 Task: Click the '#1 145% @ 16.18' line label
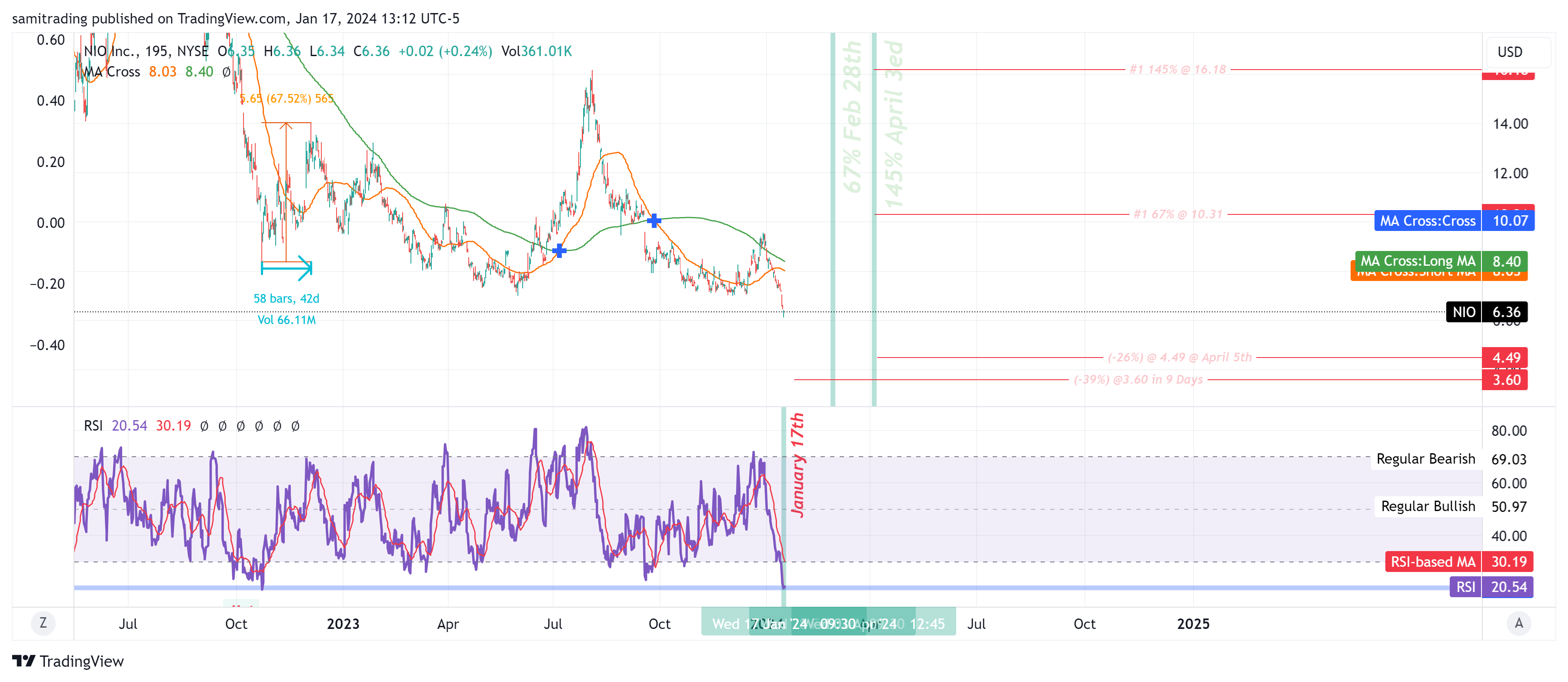(x=1178, y=70)
